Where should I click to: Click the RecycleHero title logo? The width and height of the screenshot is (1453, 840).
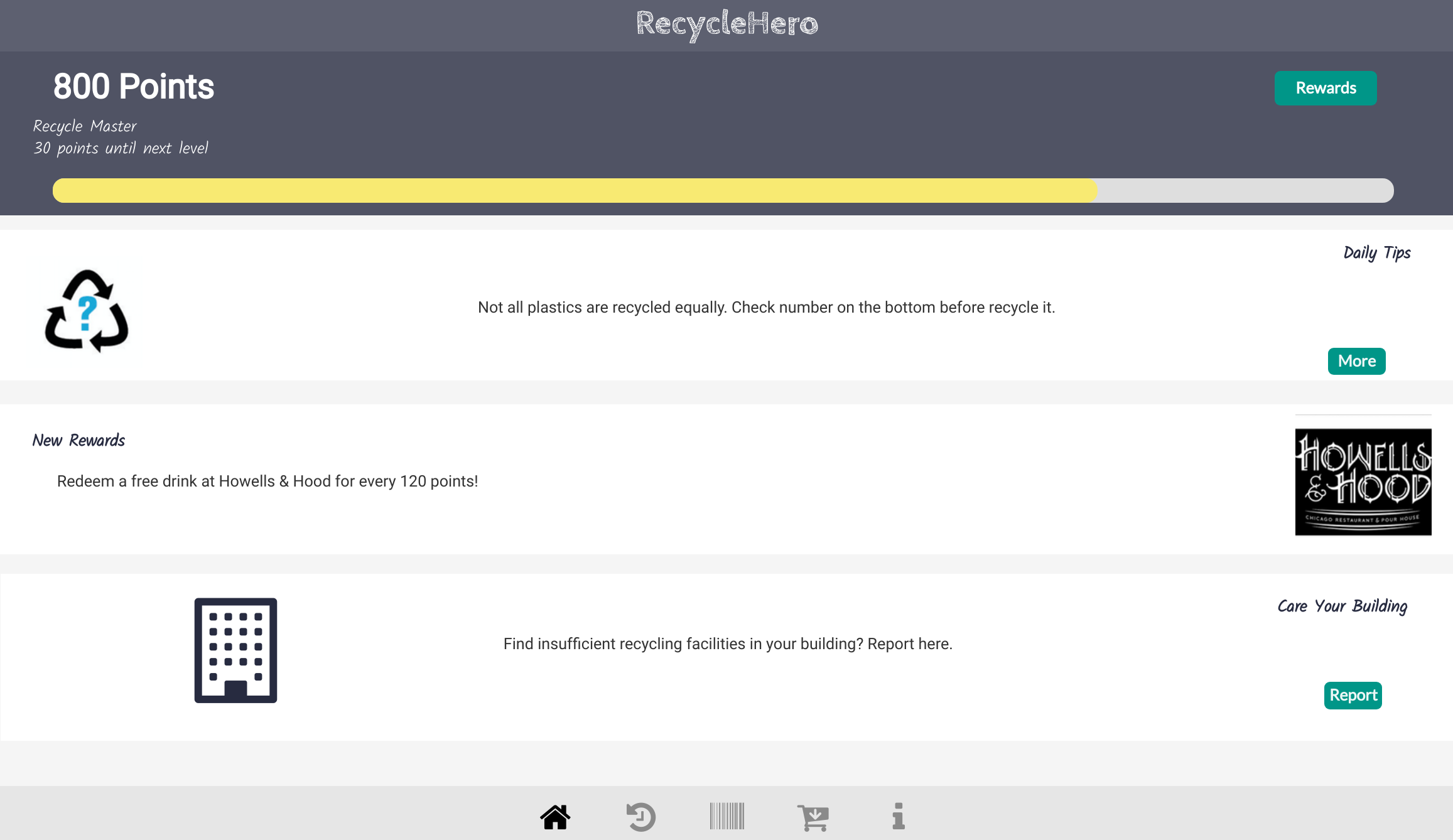point(726,24)
